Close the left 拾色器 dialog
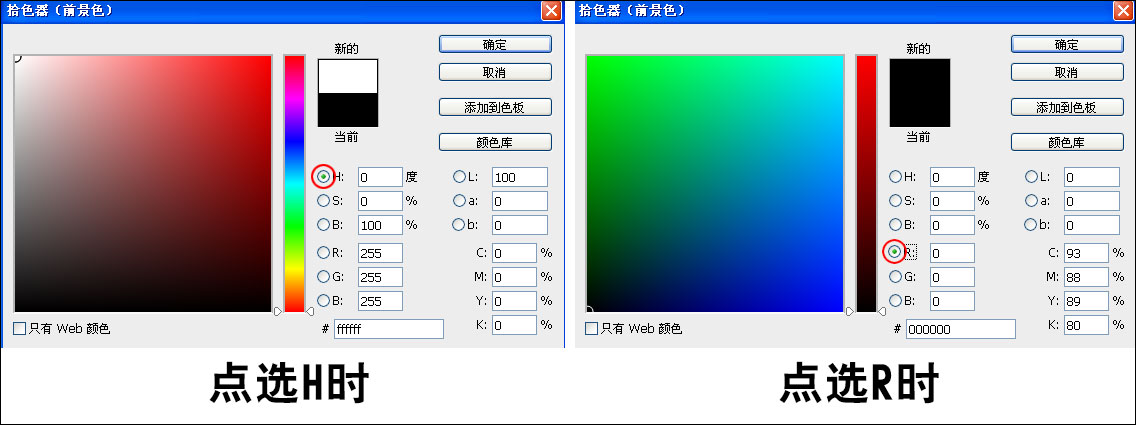1136x425 pixels. pos(551,10)
